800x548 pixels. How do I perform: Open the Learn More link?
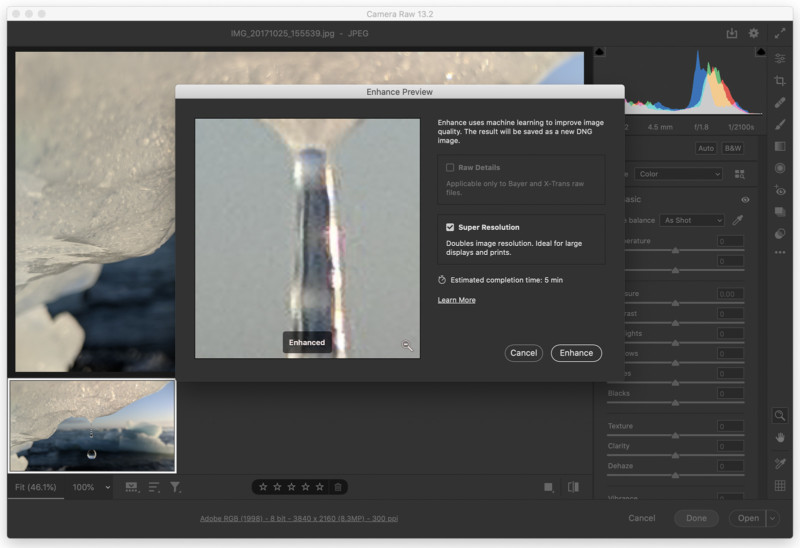[x=457, y=300]
